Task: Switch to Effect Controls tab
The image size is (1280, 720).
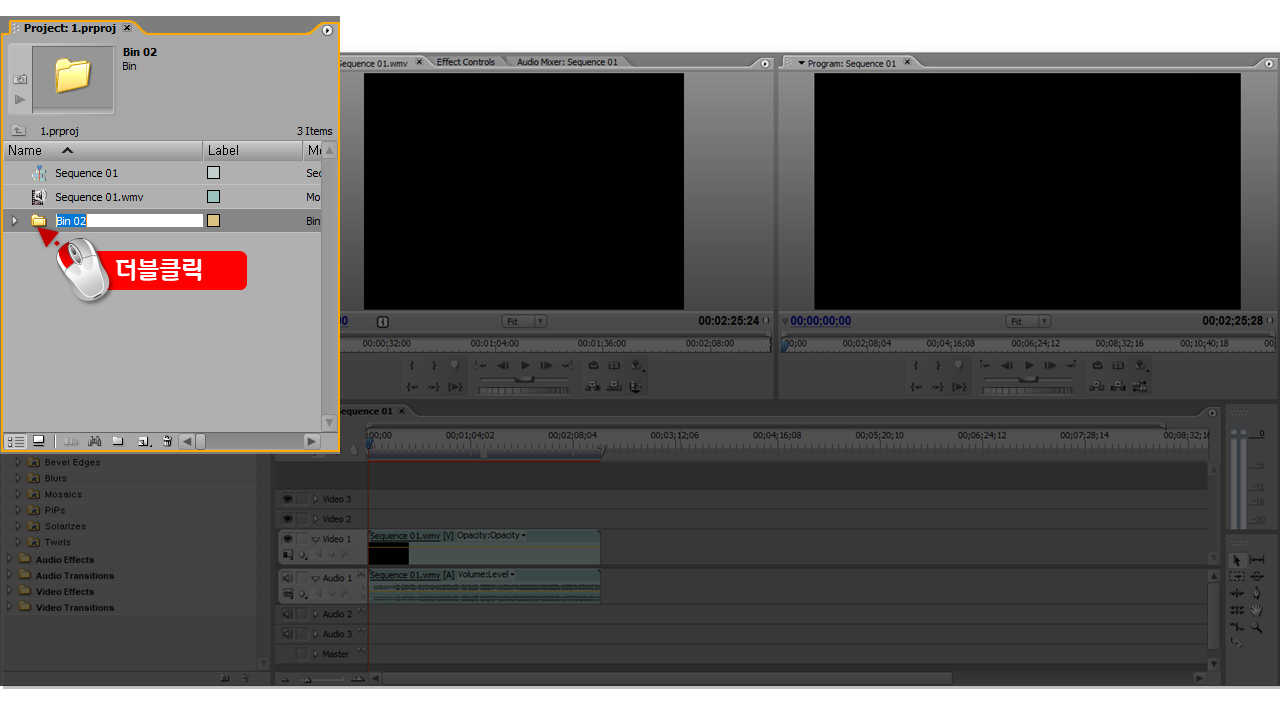Action: click(466, 62)
